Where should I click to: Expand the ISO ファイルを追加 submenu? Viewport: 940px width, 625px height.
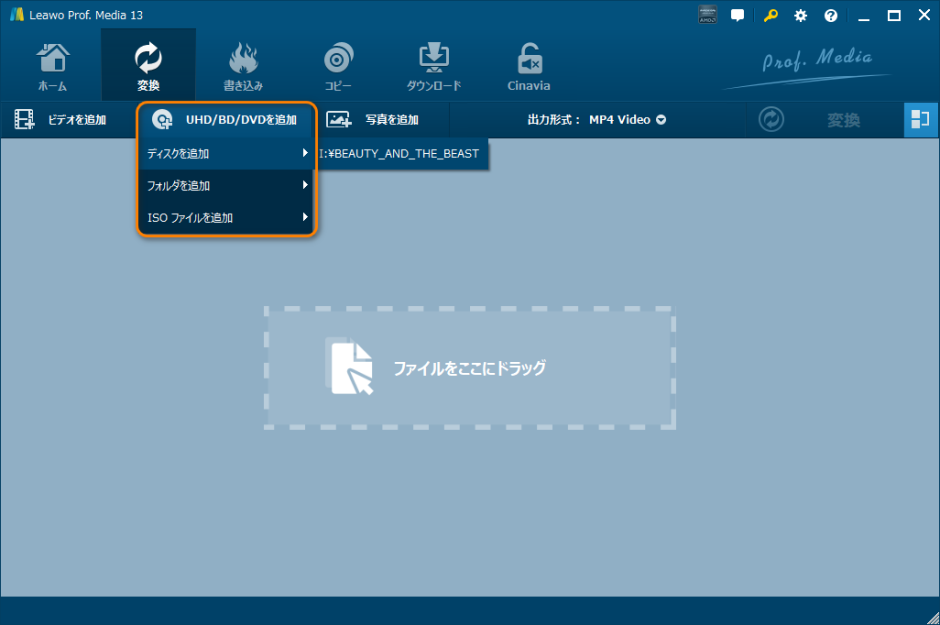[x=226, y=217]
